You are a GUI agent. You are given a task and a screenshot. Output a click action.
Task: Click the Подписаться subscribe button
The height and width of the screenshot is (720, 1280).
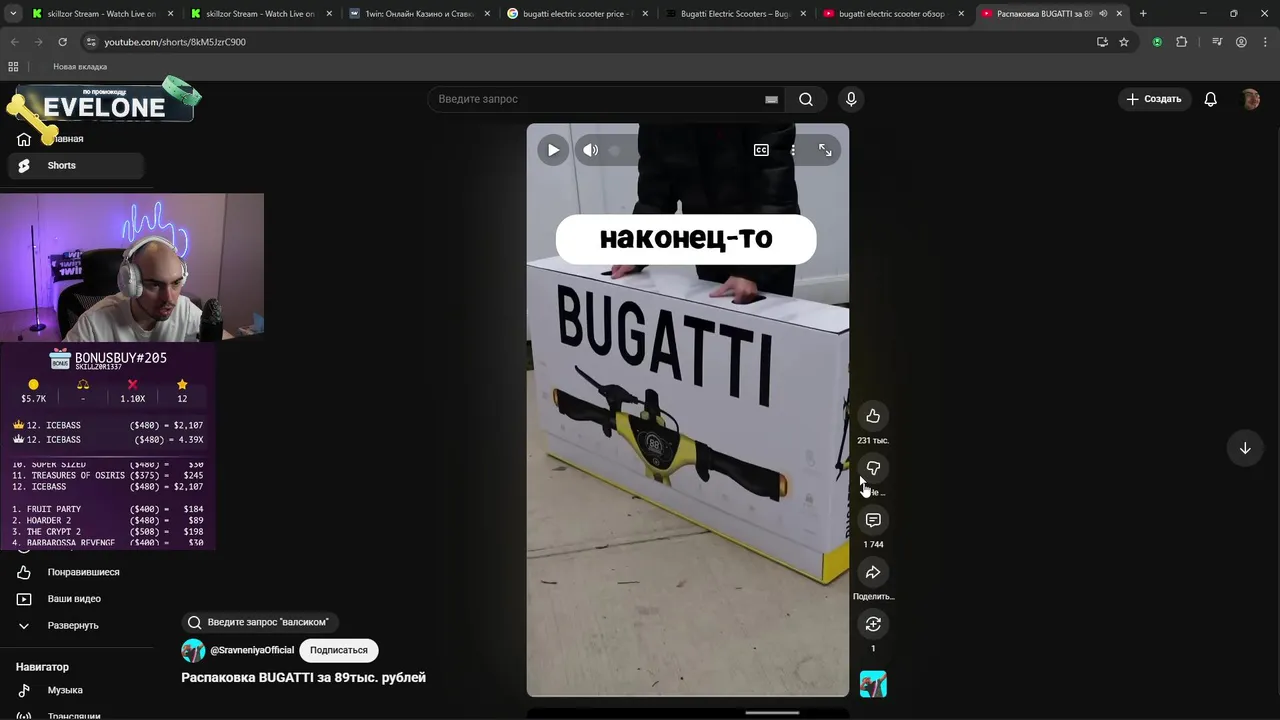point(339,650)
